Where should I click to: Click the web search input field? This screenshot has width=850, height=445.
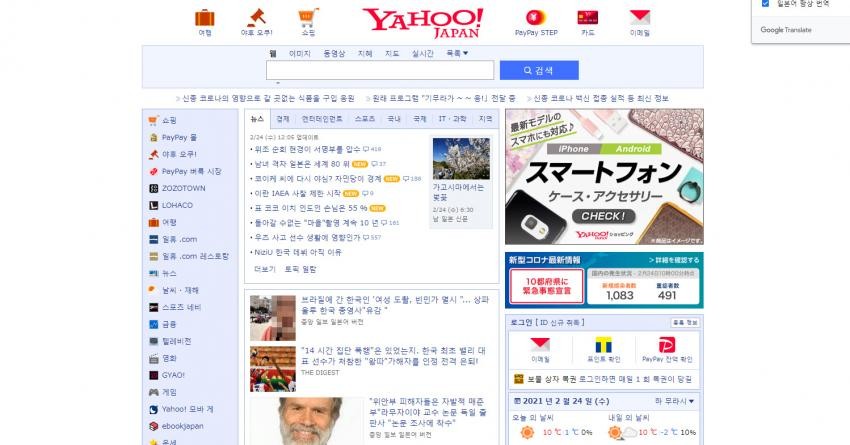pos(379,70)
